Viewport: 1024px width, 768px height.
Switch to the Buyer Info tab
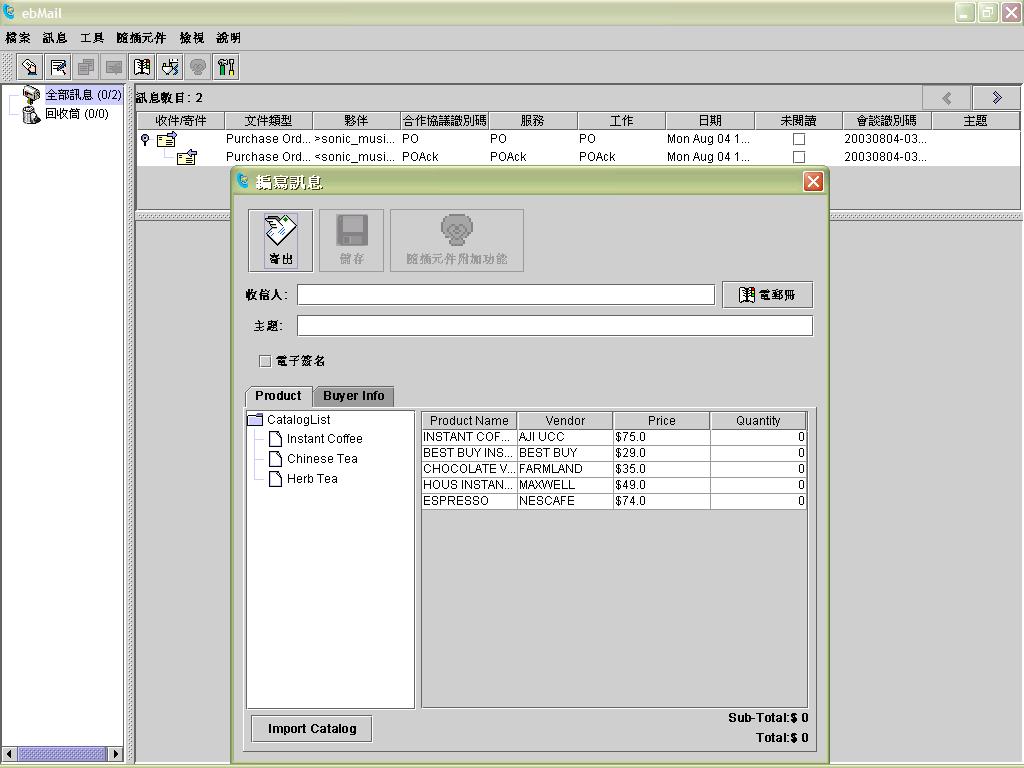tap(353, 396)
